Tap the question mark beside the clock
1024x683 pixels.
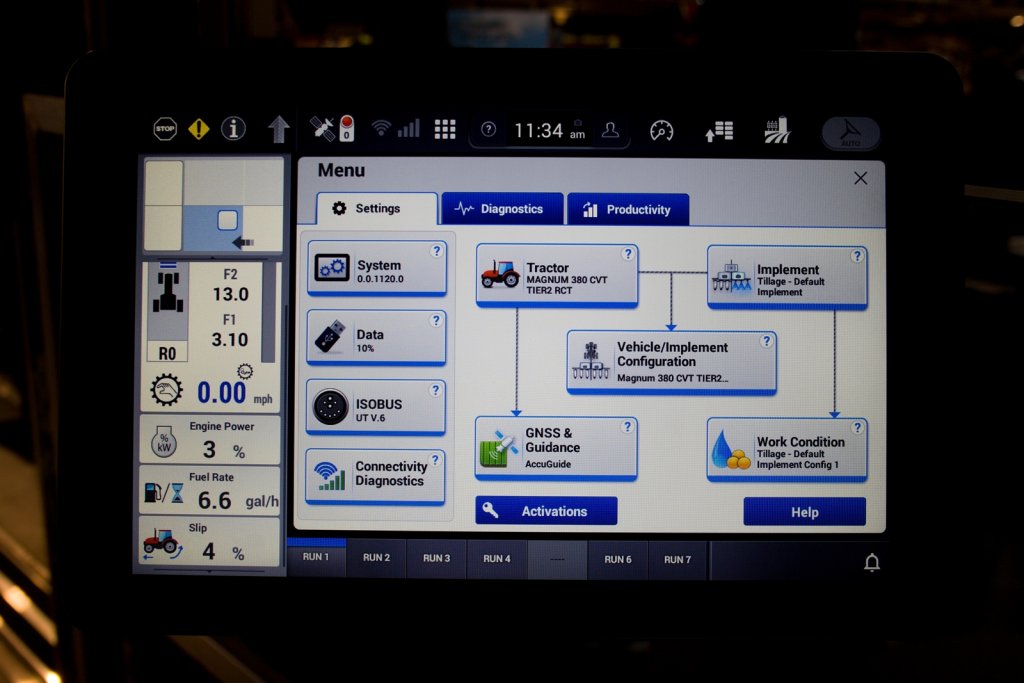(x=488, y=129)
